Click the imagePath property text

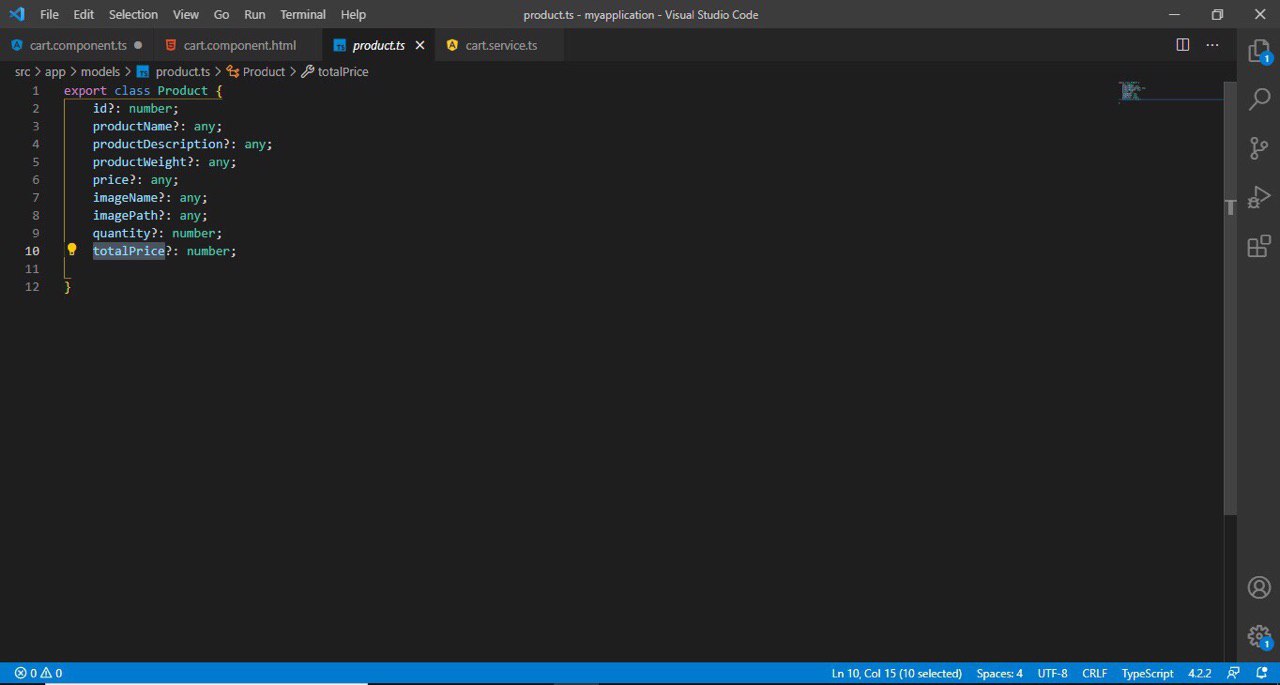[125, 215]
